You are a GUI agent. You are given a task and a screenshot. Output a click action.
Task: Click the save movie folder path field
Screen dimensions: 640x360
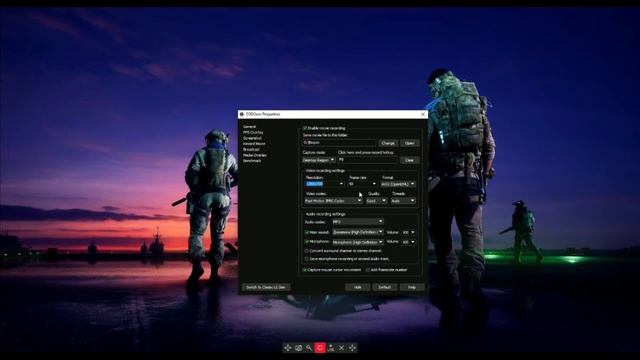click(339, 143)
